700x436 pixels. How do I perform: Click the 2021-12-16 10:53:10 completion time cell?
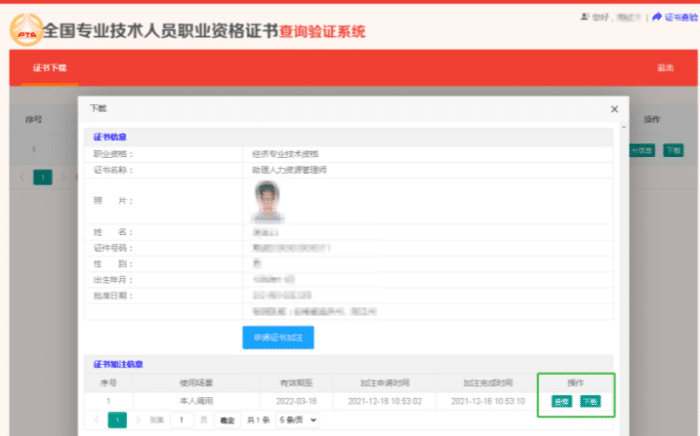click(488, 401)
